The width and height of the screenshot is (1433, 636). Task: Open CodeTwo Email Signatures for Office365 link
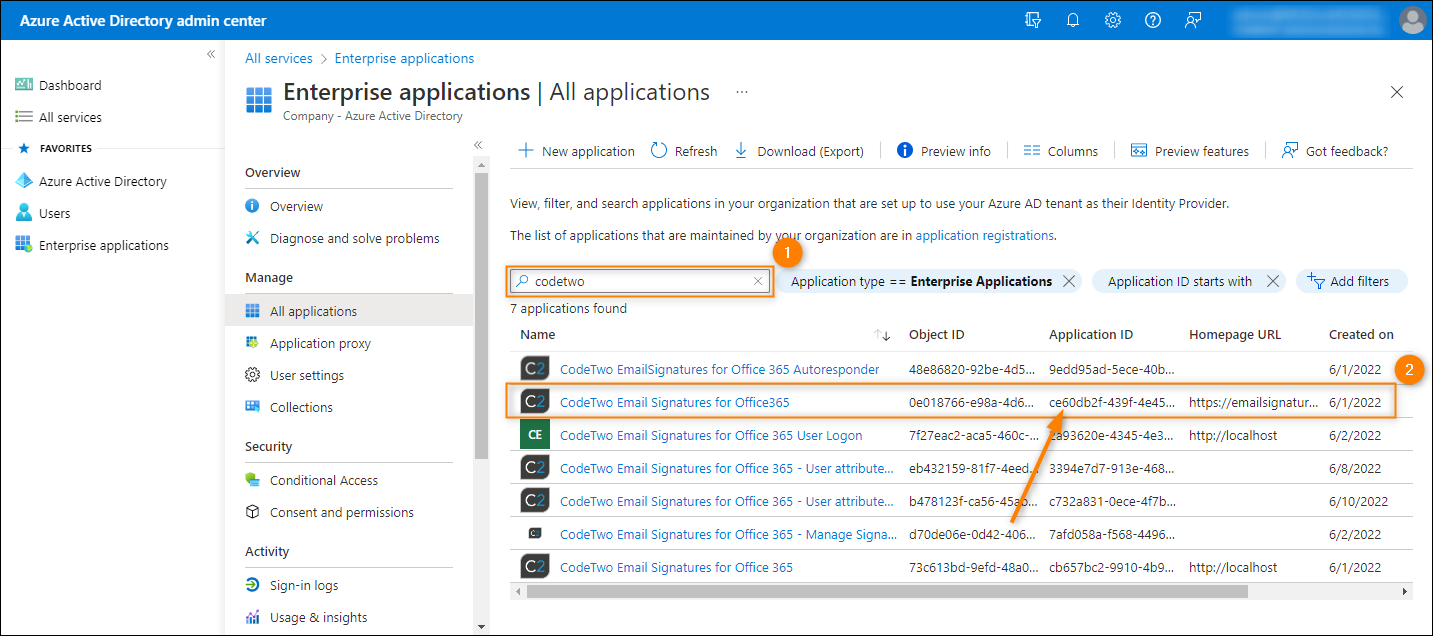pyautogui.click(x=675, y=402)
